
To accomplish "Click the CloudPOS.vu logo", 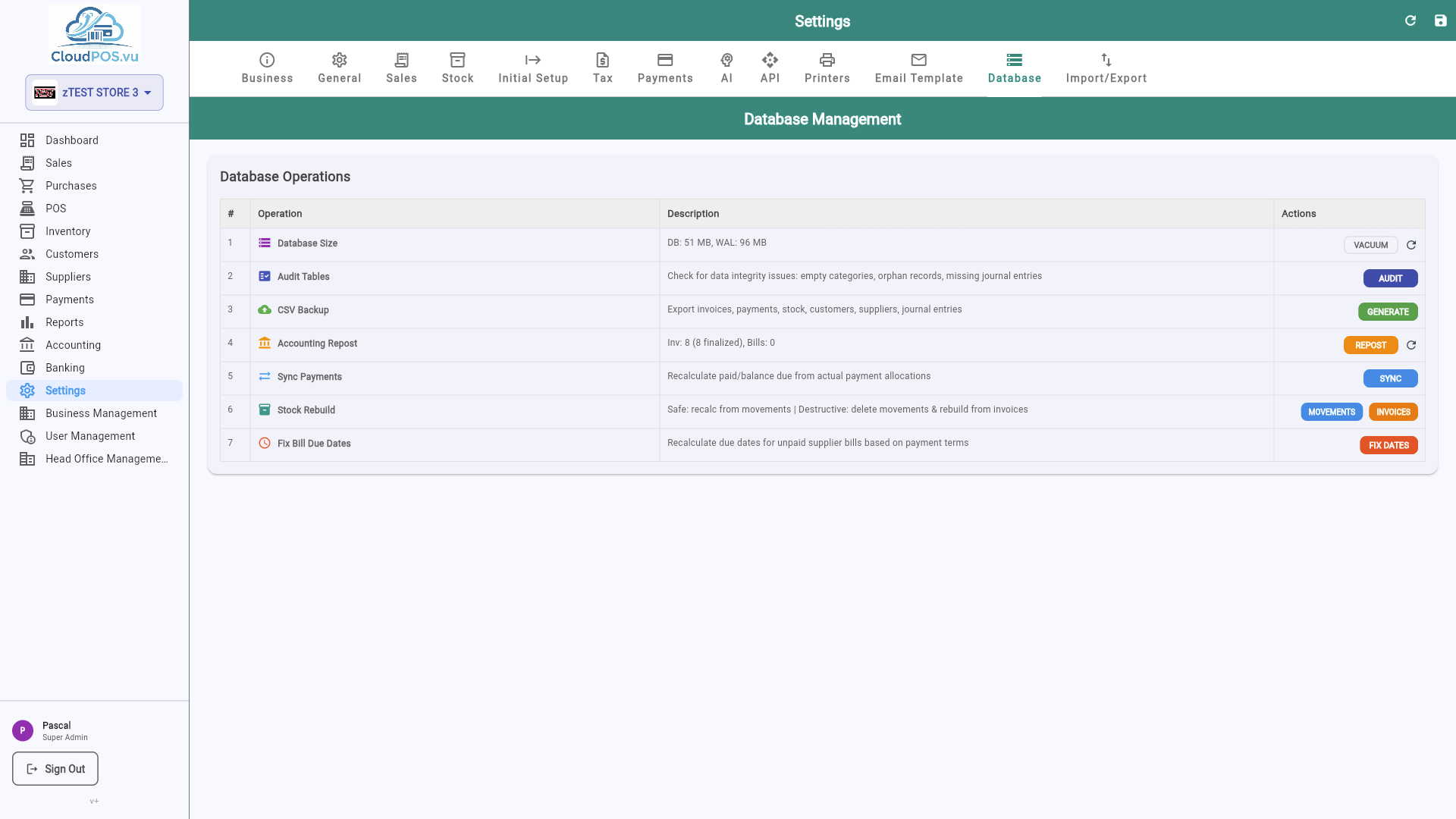I will tap(94, 35).
